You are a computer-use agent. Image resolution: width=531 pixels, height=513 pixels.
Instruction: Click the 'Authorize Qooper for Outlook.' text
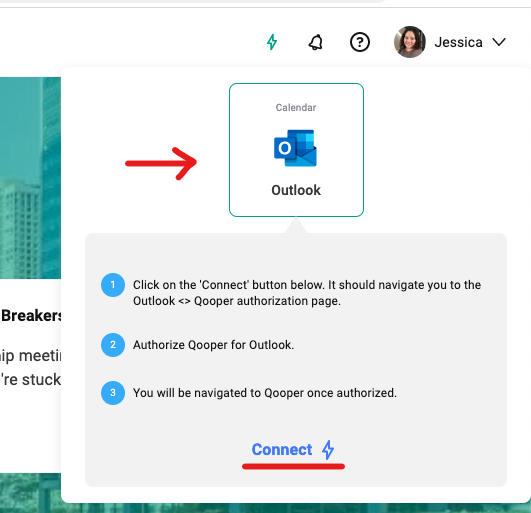click(x=213, y=345)
